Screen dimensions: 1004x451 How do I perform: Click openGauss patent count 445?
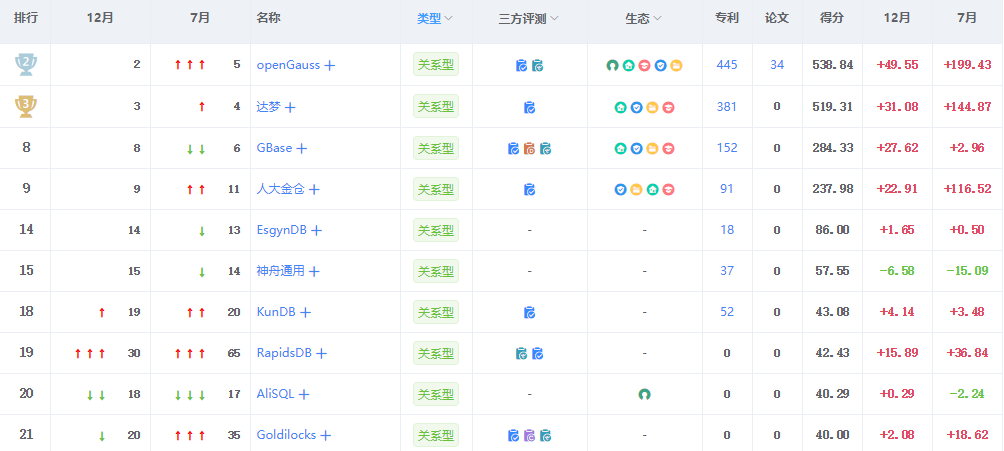[727, 65]
